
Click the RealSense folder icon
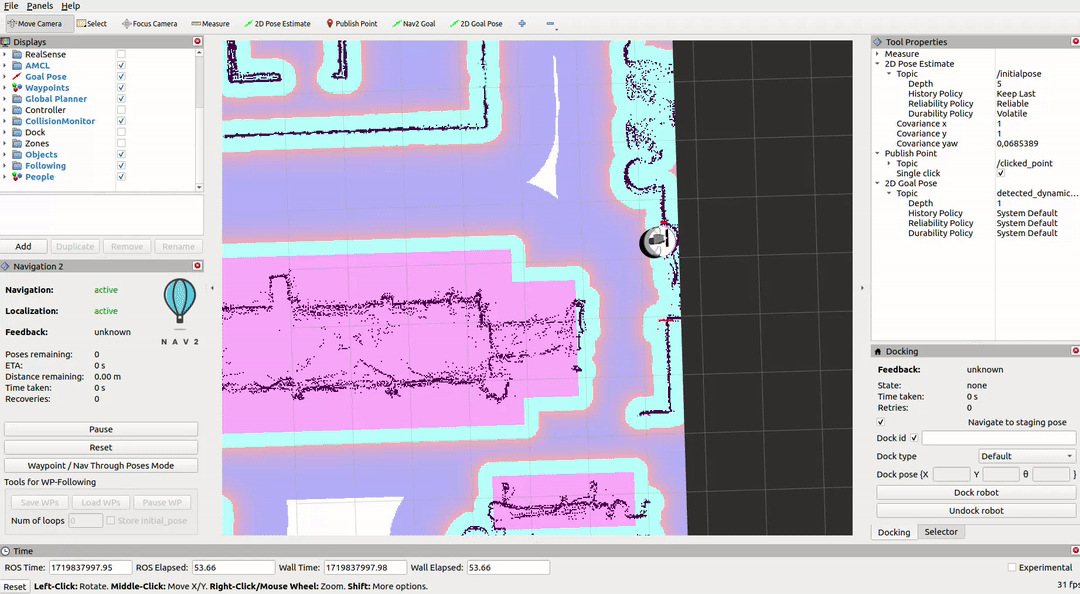tap(17, 54)
